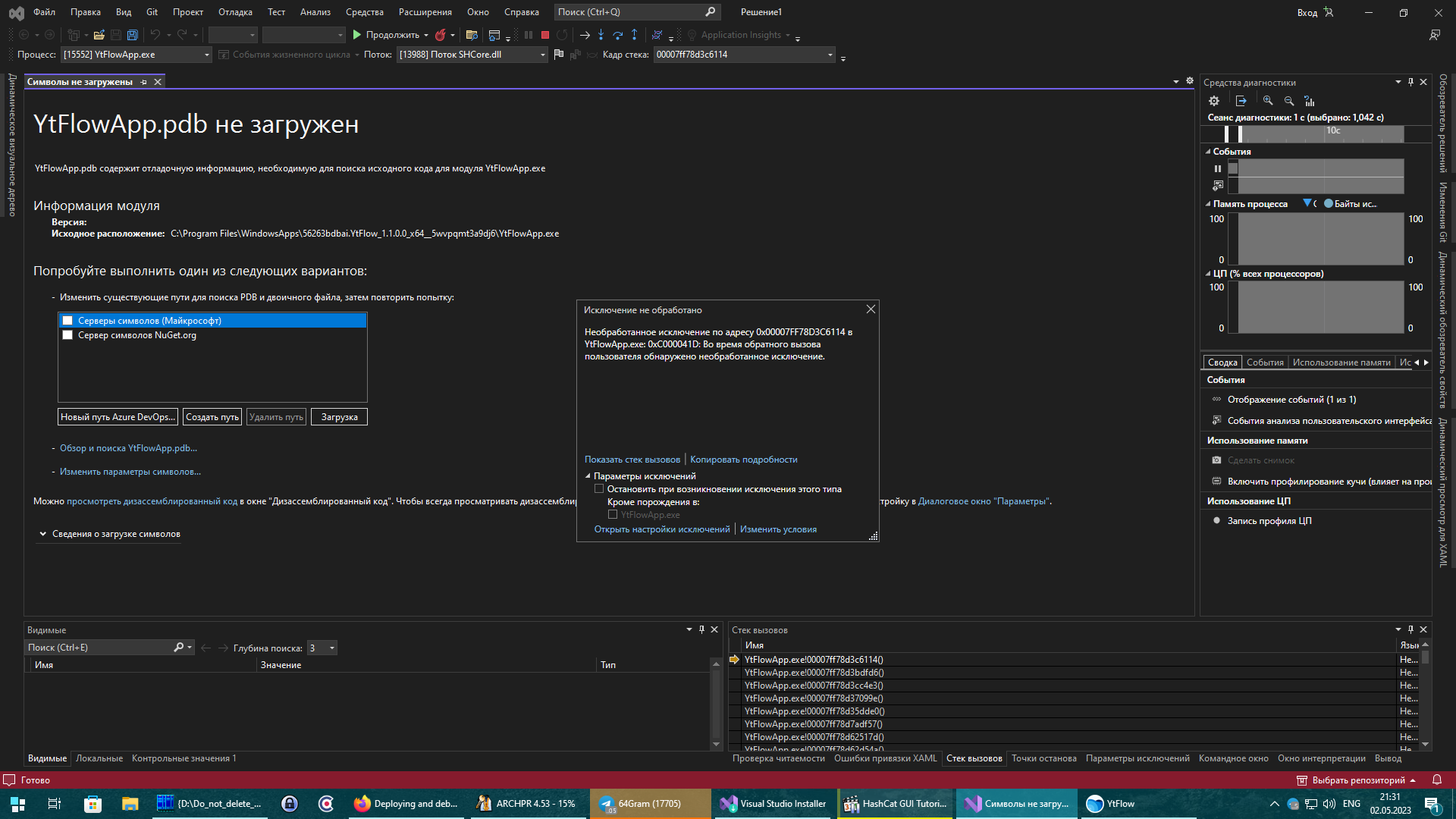This screenshot has width=1456, height=819.
Task: Open the Кадр стека dropdown
Action: click(x=830, y=54)
